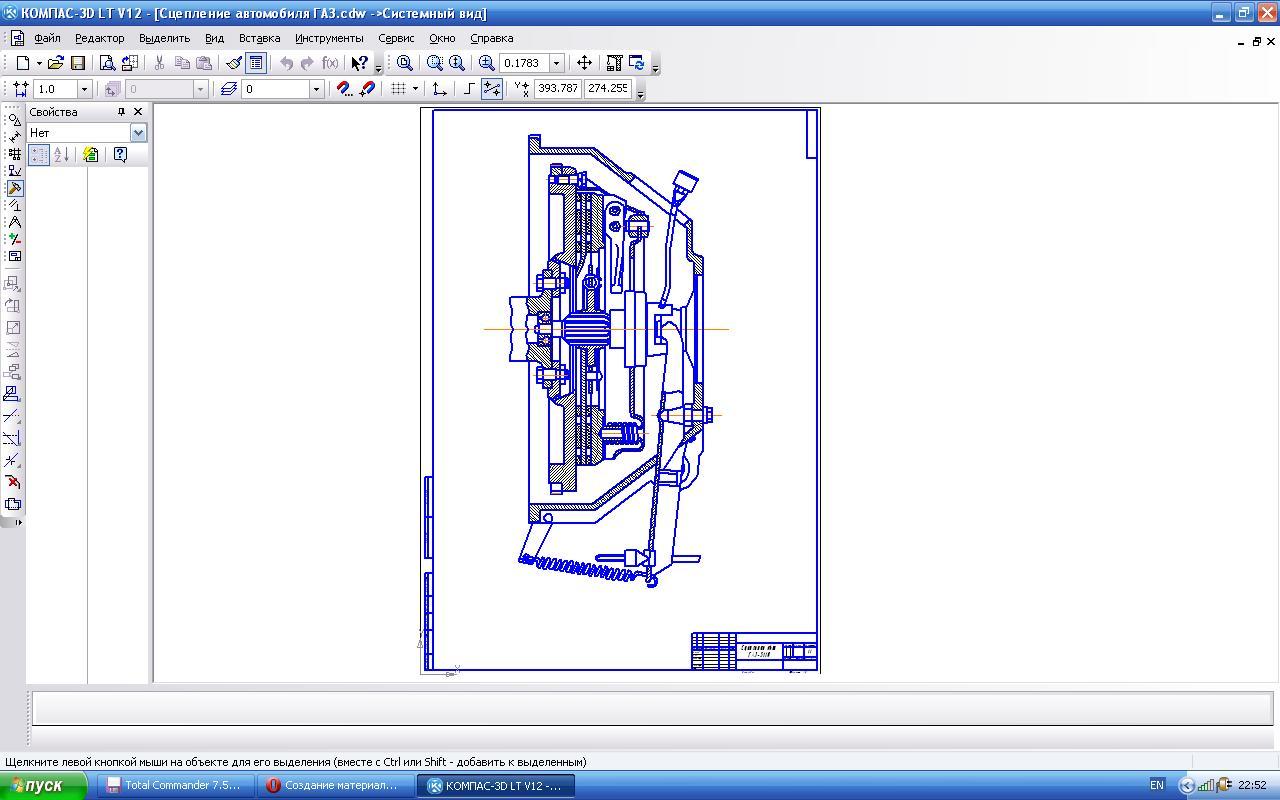Select the Pan view crossed-arrows tool

(x=584, y=63)
